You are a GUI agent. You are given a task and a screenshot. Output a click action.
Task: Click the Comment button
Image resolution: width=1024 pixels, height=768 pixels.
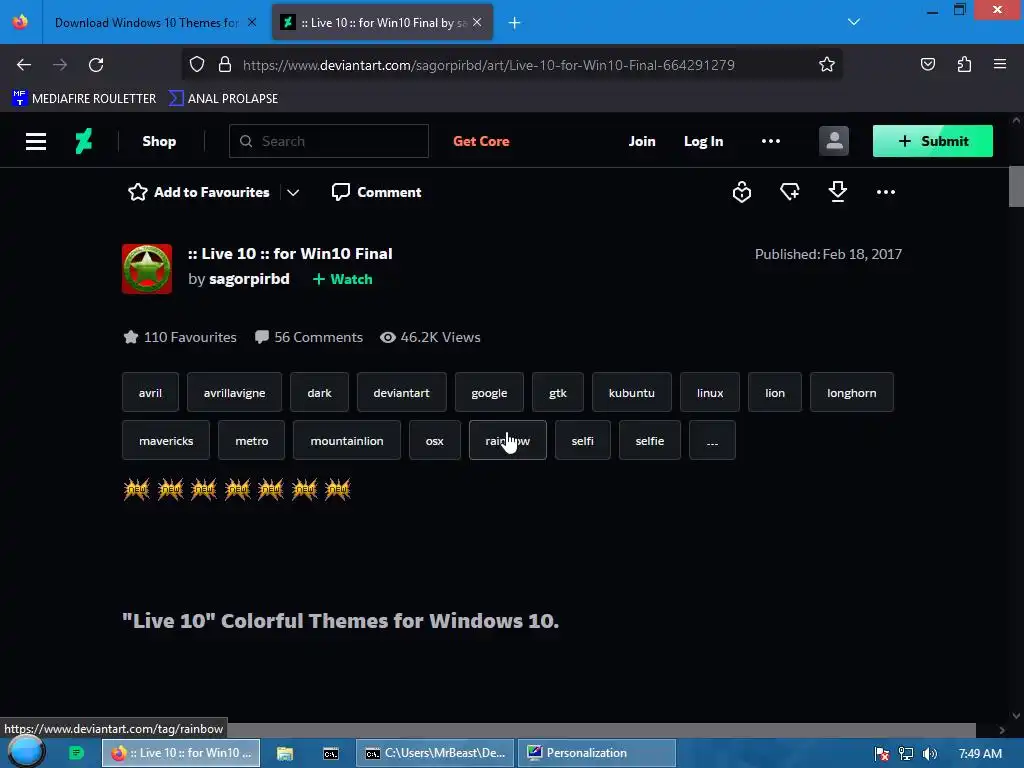click(377, 192)
